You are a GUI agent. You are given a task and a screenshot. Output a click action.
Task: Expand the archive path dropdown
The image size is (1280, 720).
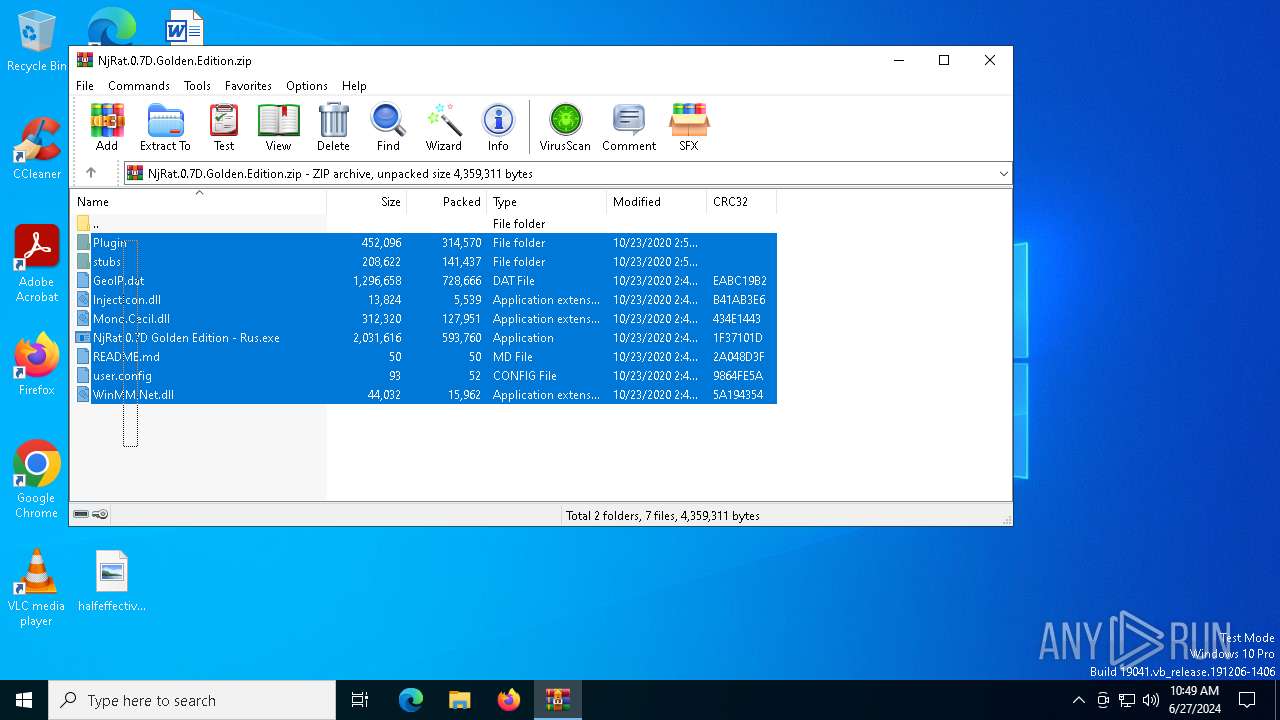1003,174
